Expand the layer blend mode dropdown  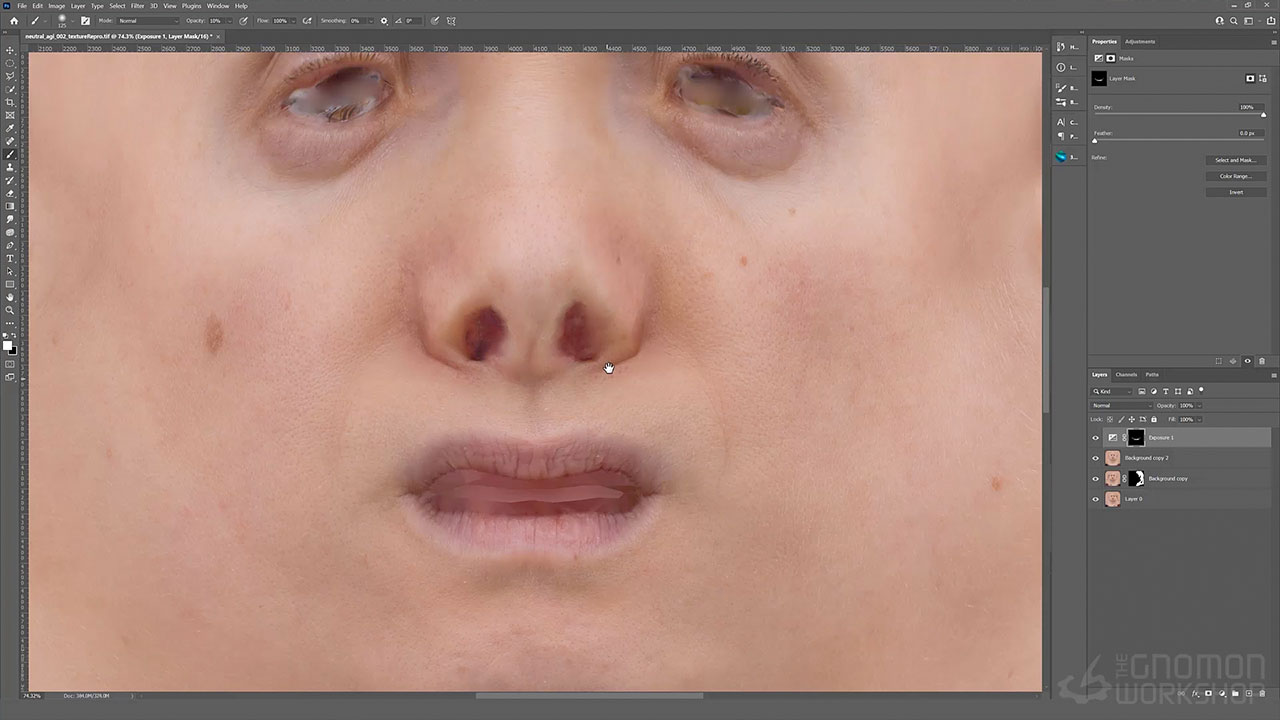pos(1120,405)
